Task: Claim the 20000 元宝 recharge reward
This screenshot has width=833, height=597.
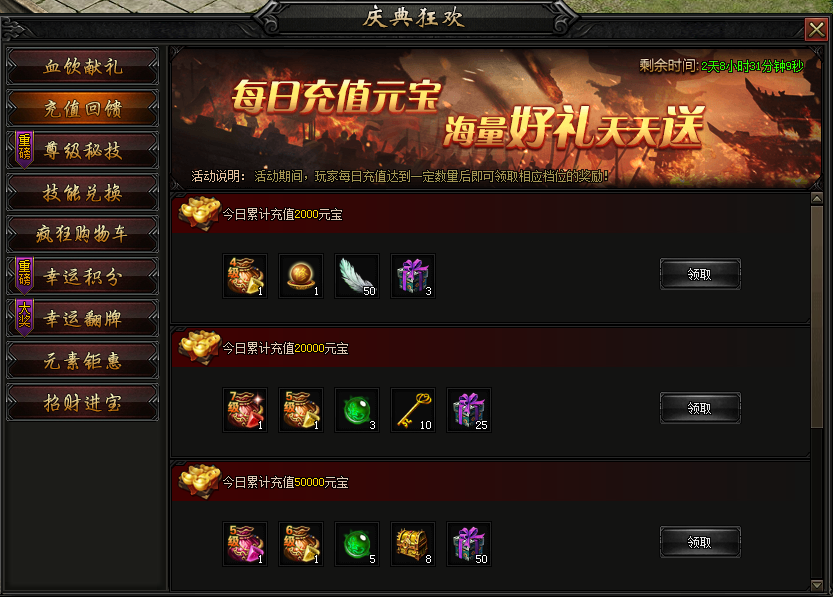Action: (x=700, y=408)
